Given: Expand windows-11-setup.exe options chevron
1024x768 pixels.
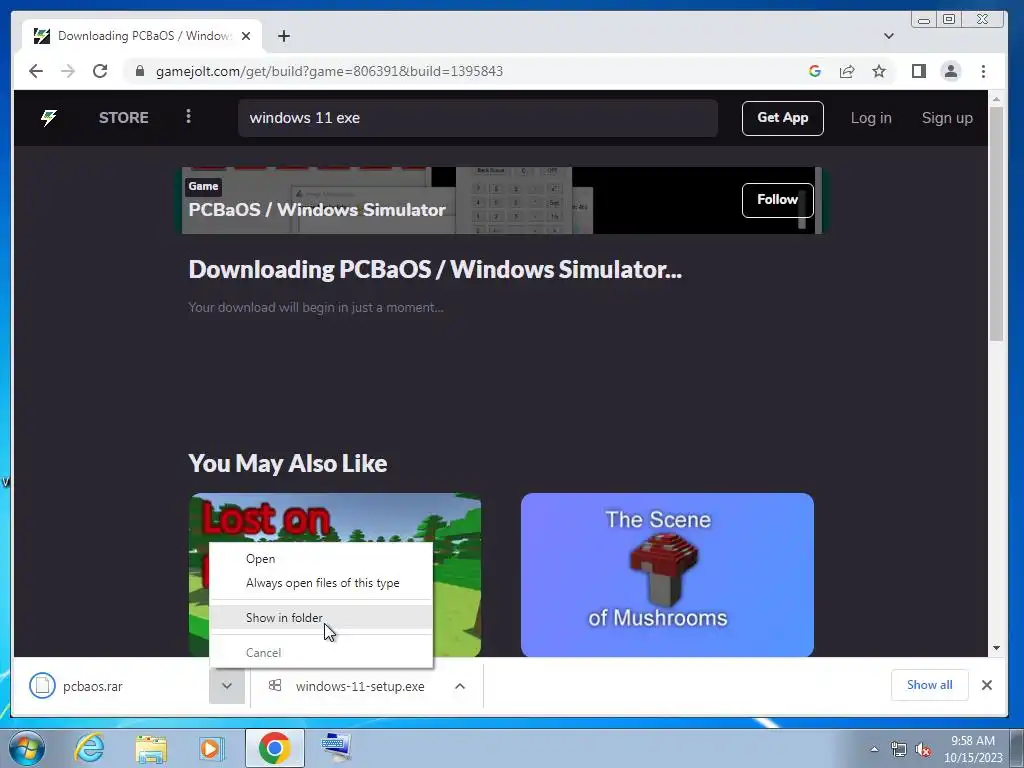Looking at the screenshot, I should coord(460,686).
